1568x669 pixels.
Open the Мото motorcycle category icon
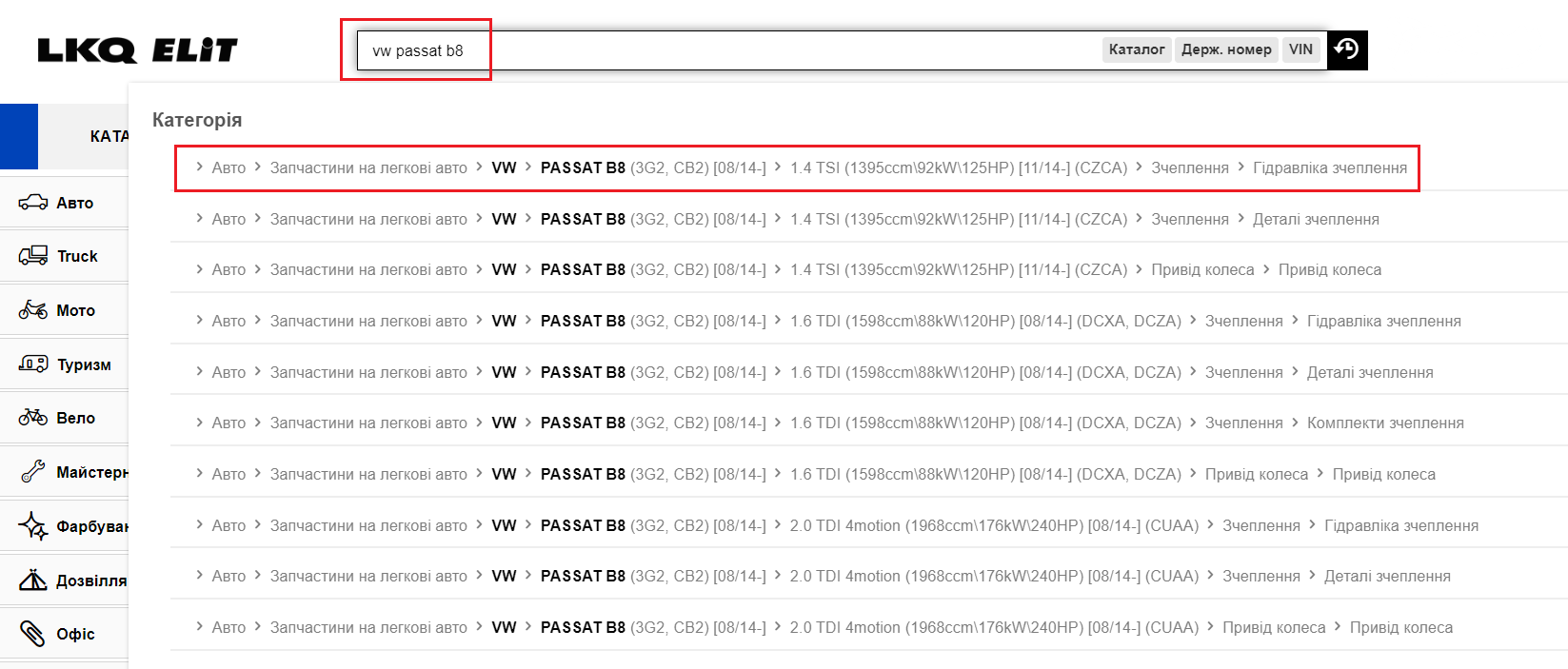point(33,310)
